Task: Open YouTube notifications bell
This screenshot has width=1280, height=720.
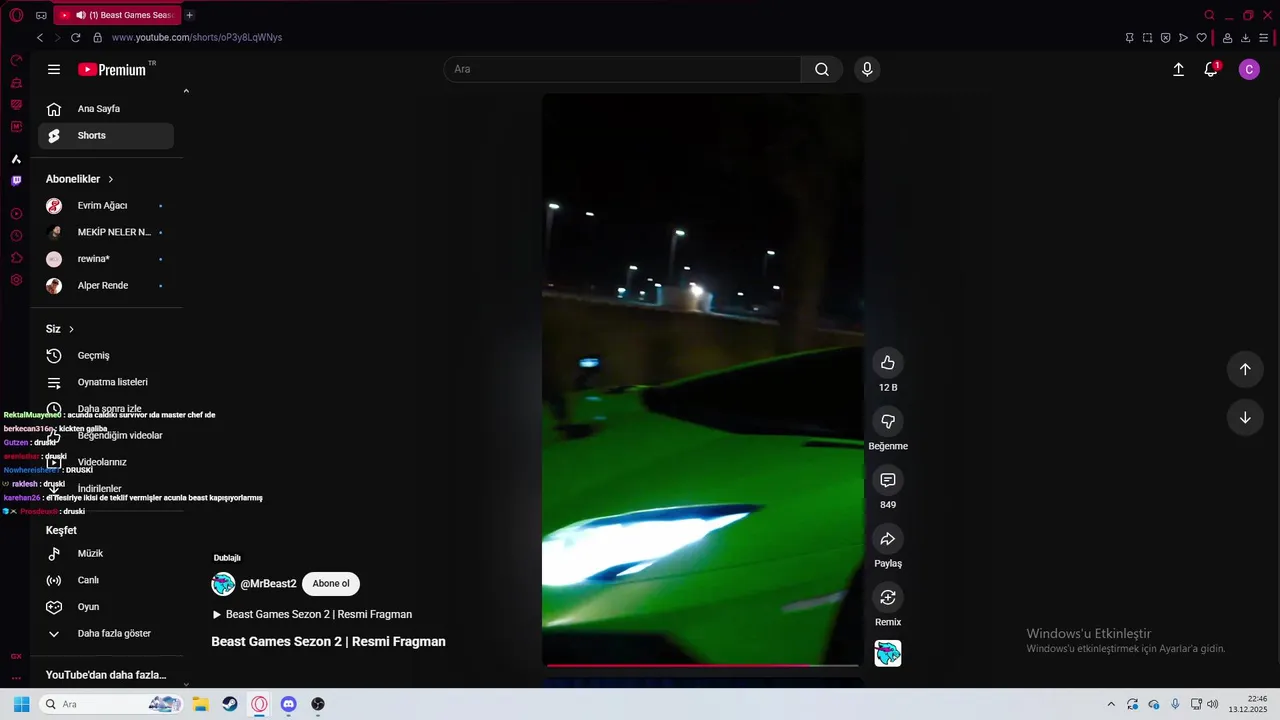Action: pyautogui.click(x=1211, y=69)
